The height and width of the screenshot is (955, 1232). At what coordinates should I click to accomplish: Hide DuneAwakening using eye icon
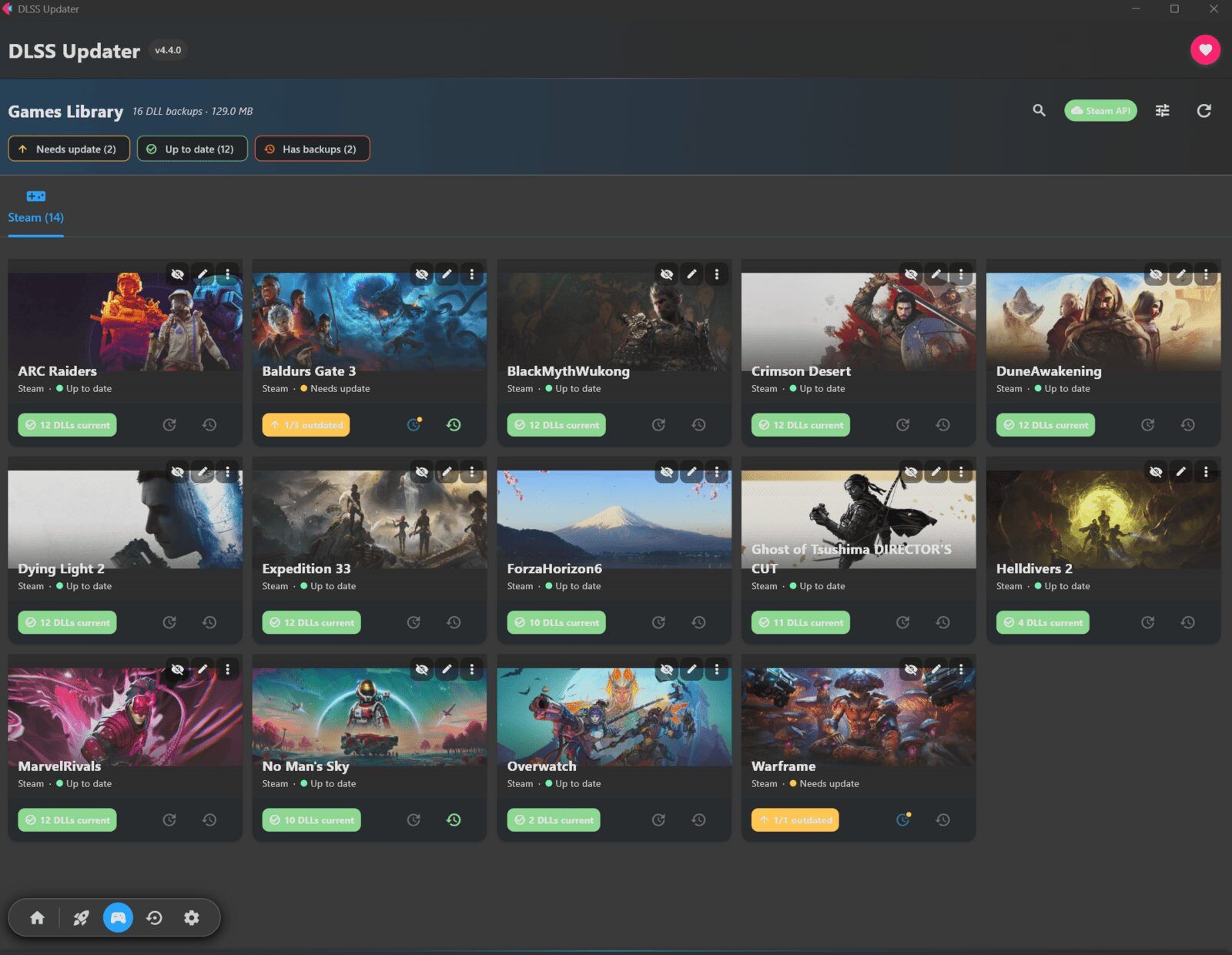click(x=1156, y=273)
